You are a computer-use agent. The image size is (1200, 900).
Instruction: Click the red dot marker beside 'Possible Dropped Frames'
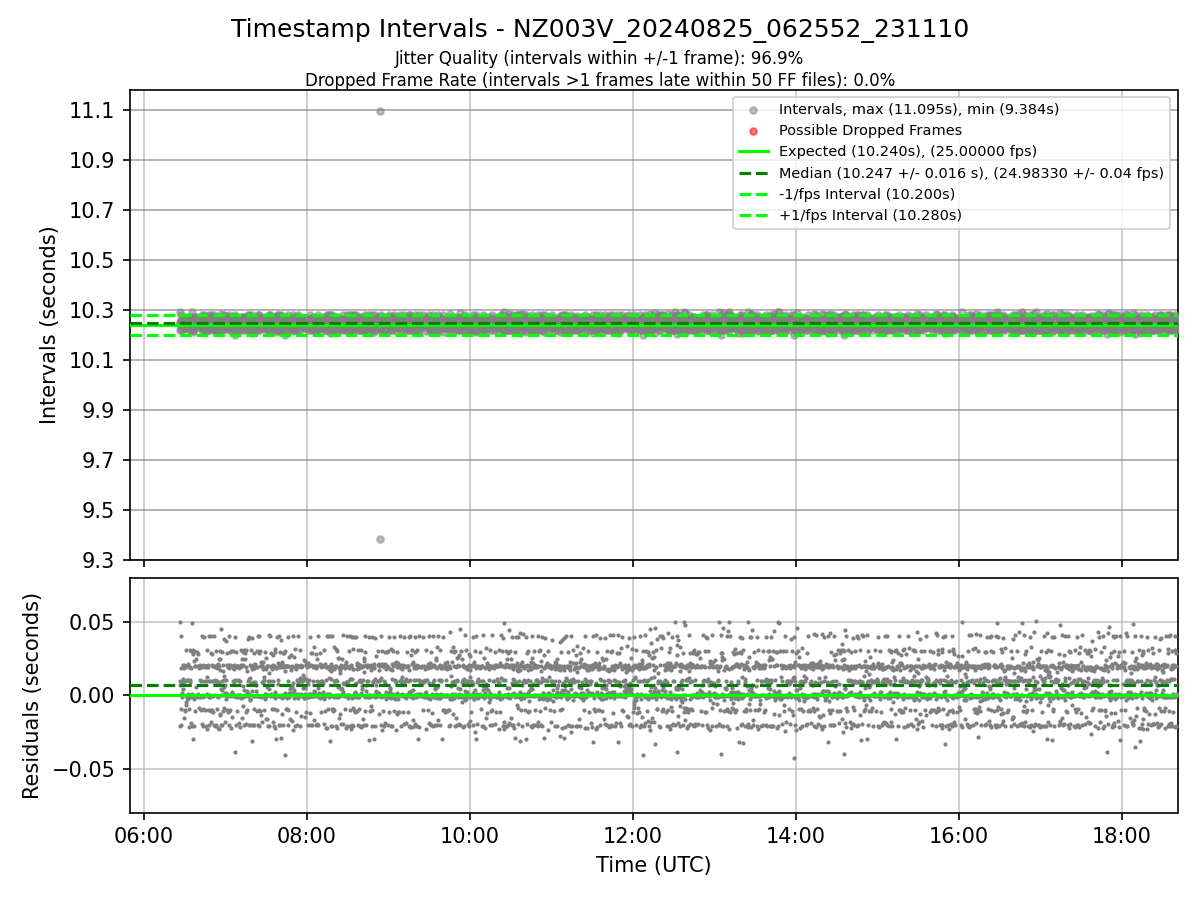point(754,131)
